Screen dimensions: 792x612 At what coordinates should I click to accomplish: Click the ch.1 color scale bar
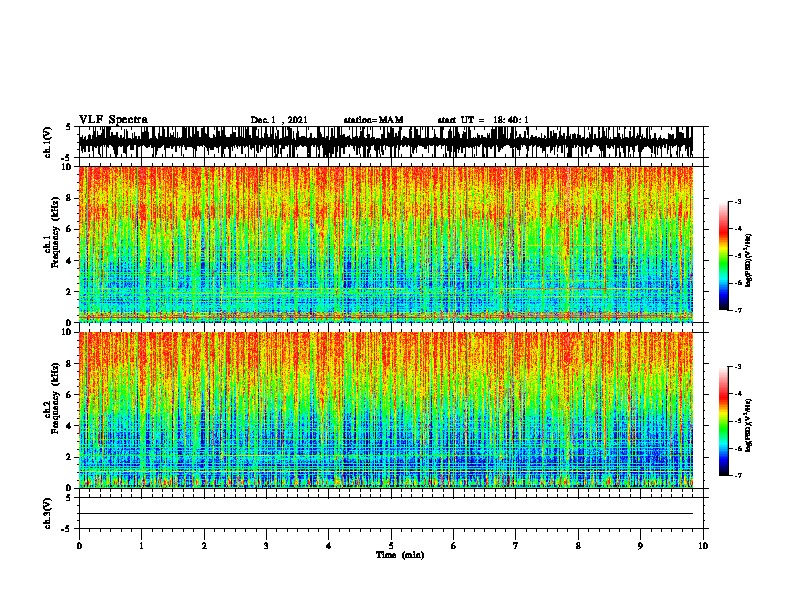723,256
